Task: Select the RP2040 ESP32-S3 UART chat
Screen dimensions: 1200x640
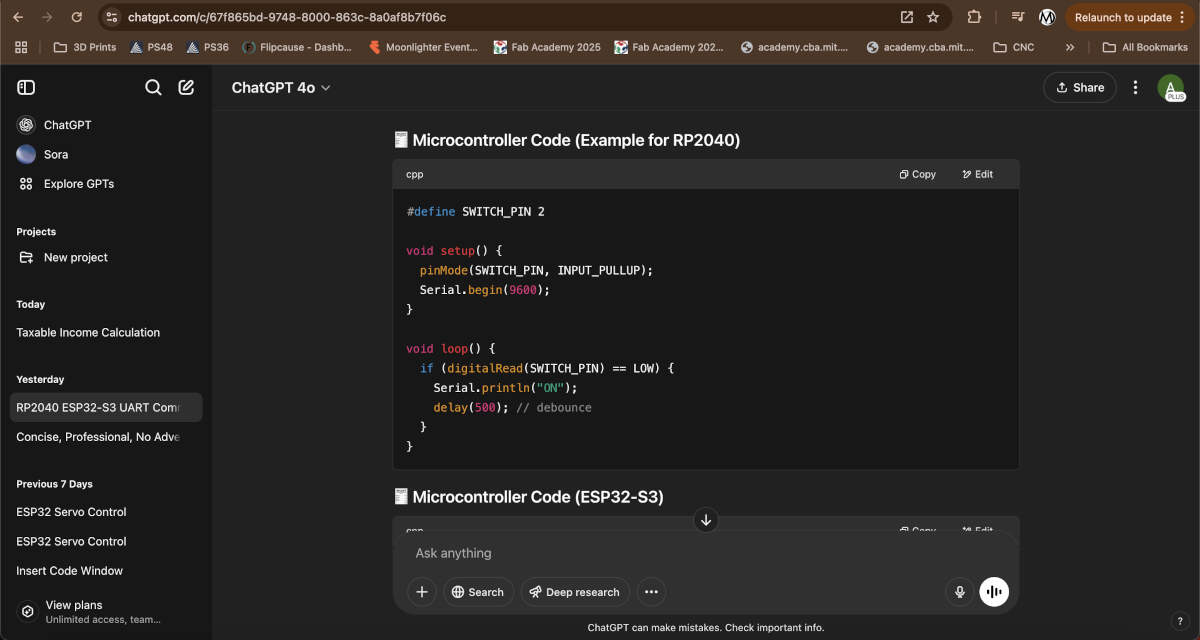Action: (106, 407)
